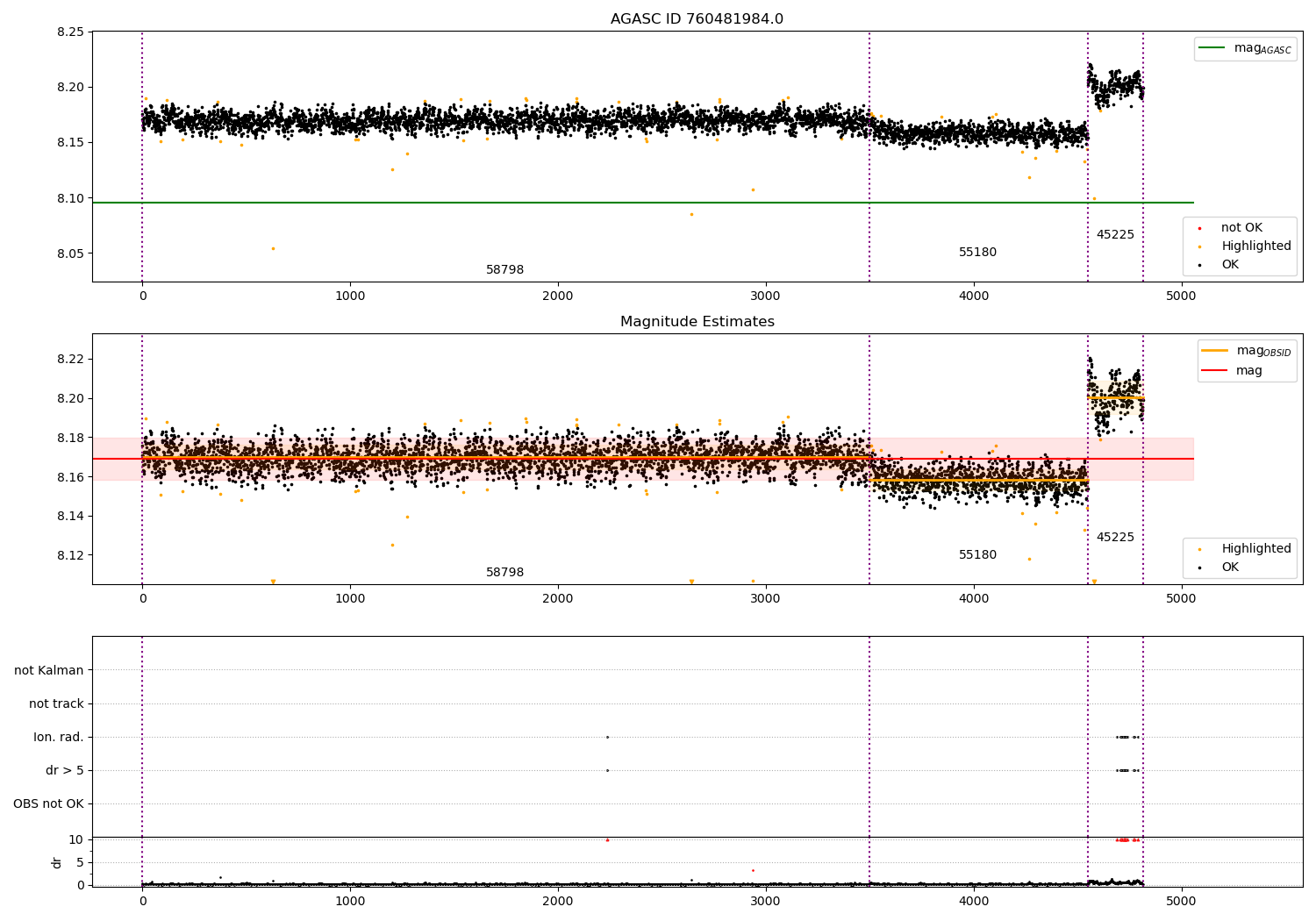This screenshot has width=1316, height=921.
Task: Click the 'OBS not OK' axis label
Action: (x=48, y=803)
